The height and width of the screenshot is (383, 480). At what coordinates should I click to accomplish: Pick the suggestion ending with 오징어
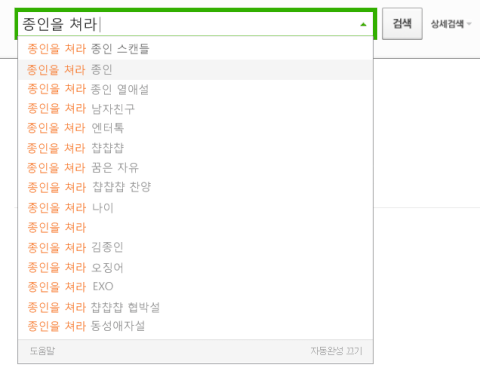(x=195, y=267)
